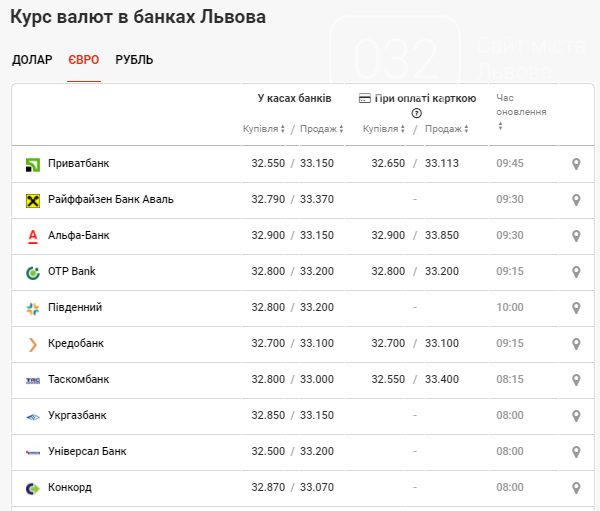Select the ЄВРО currency tab
The width and height of the screenshot is (600, 511).
(84, 60)
